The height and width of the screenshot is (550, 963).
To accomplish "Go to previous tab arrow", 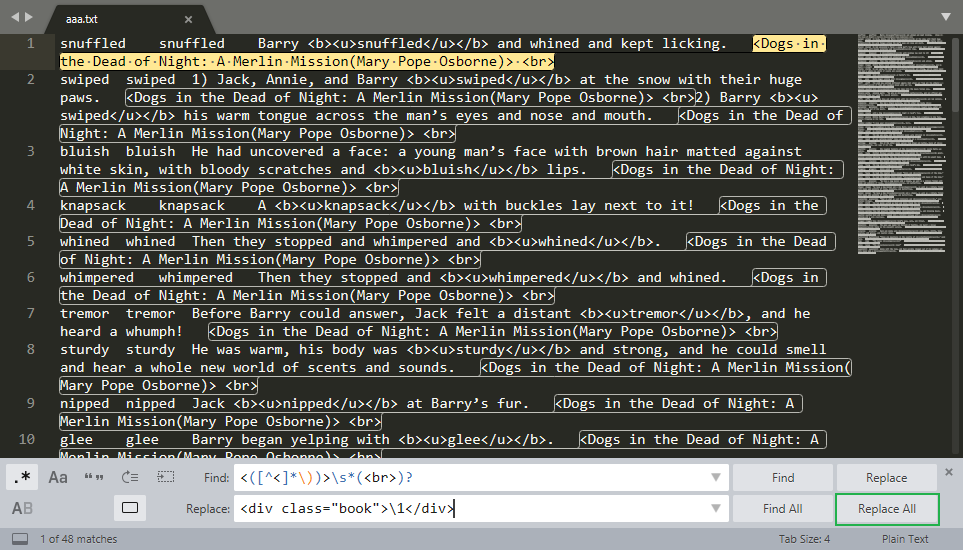I will [15, 18].
